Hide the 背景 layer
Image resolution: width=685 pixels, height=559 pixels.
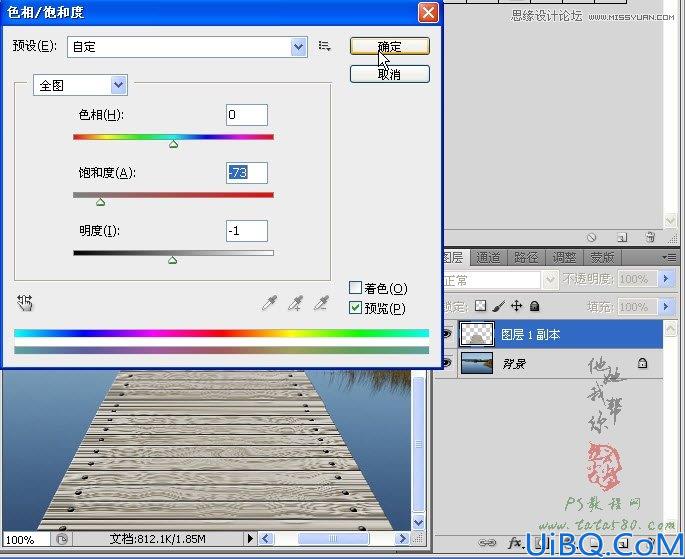pos(447,363)
